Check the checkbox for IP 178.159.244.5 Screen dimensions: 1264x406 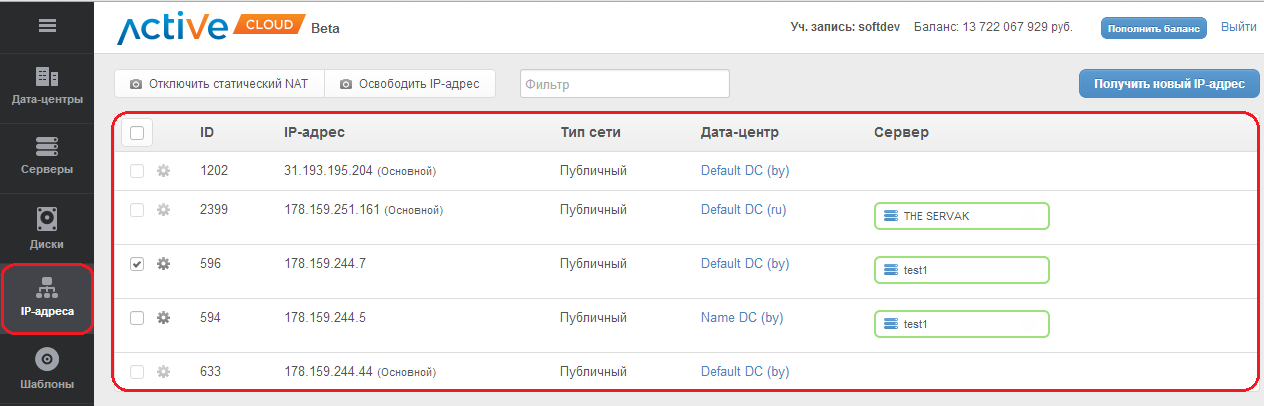click(137, 318)
